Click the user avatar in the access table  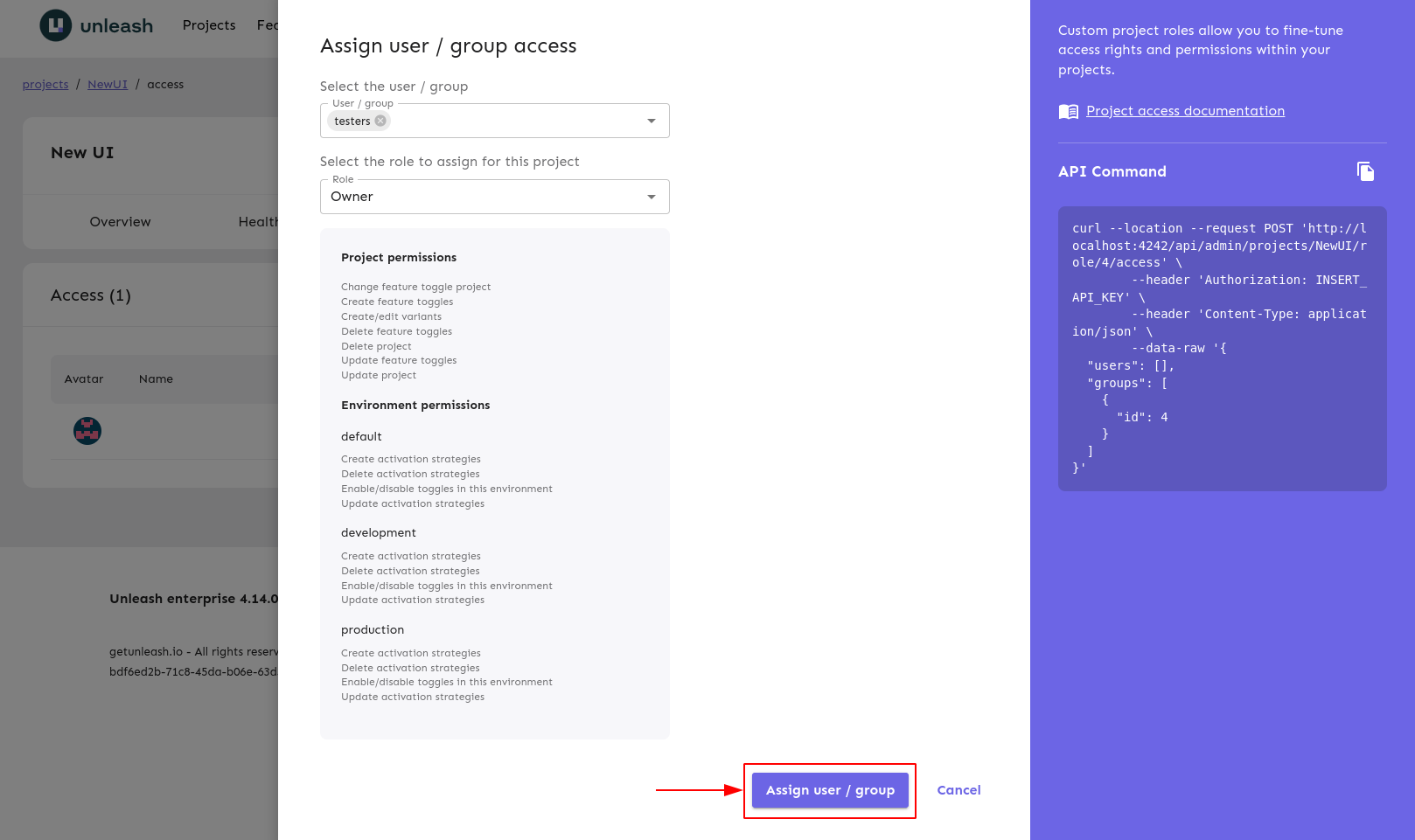[x=87, y=431]
